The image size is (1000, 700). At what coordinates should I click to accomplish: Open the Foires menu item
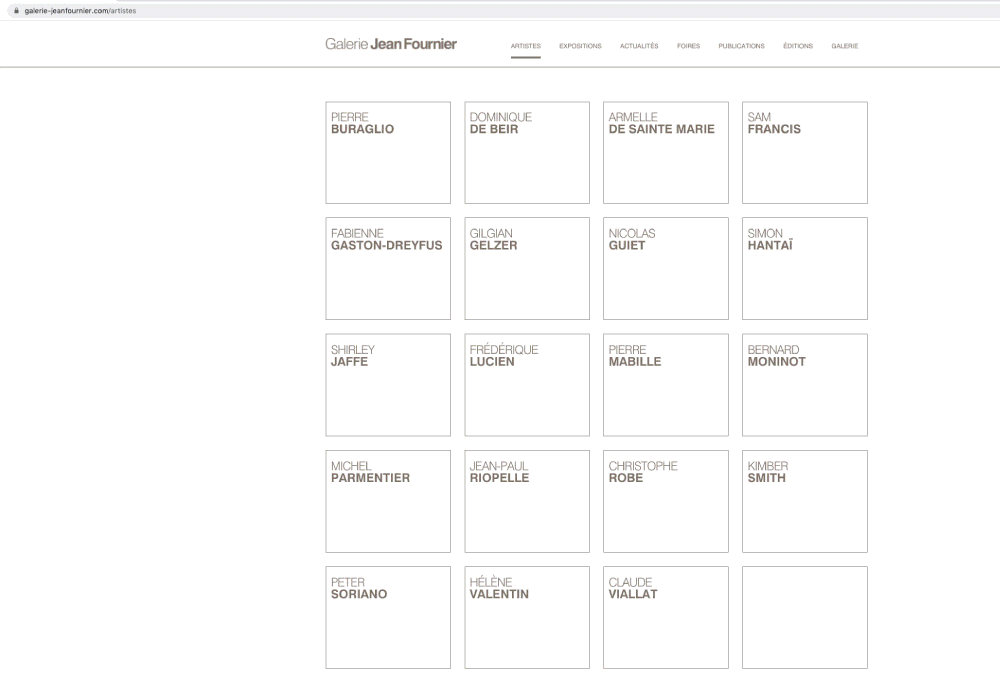[x=688, y=46]
